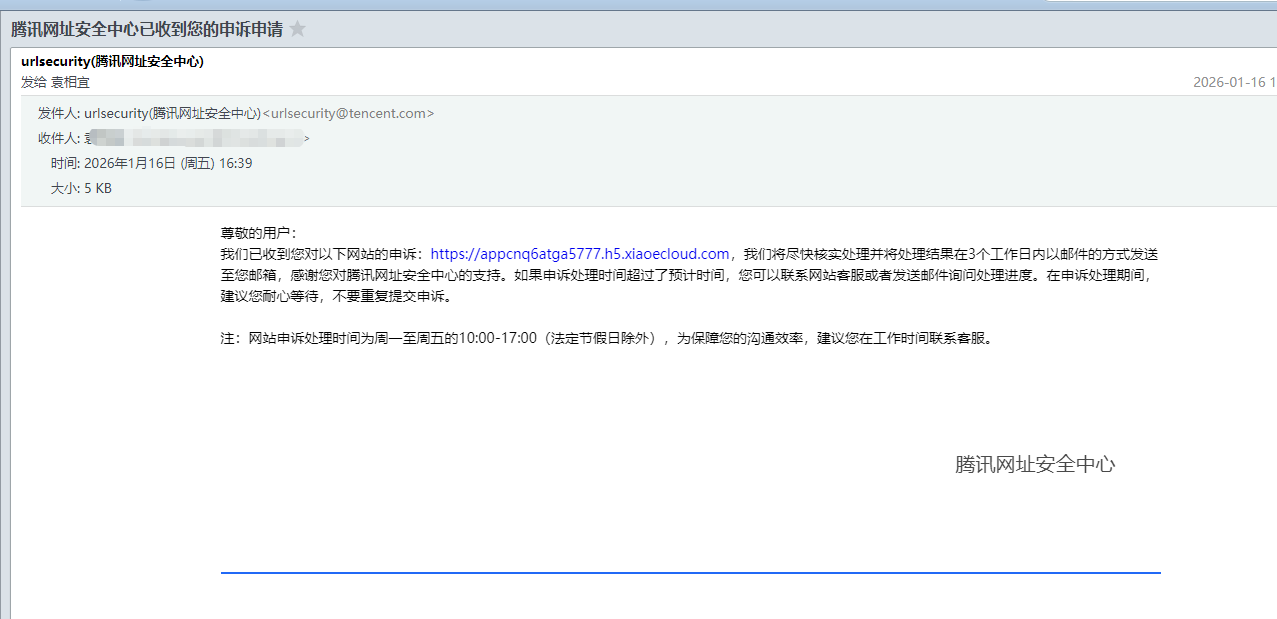Click bold sender name urlsecurity(腾讯网址安全中心)
The image size is (1277, 619).
pos(112,62)
